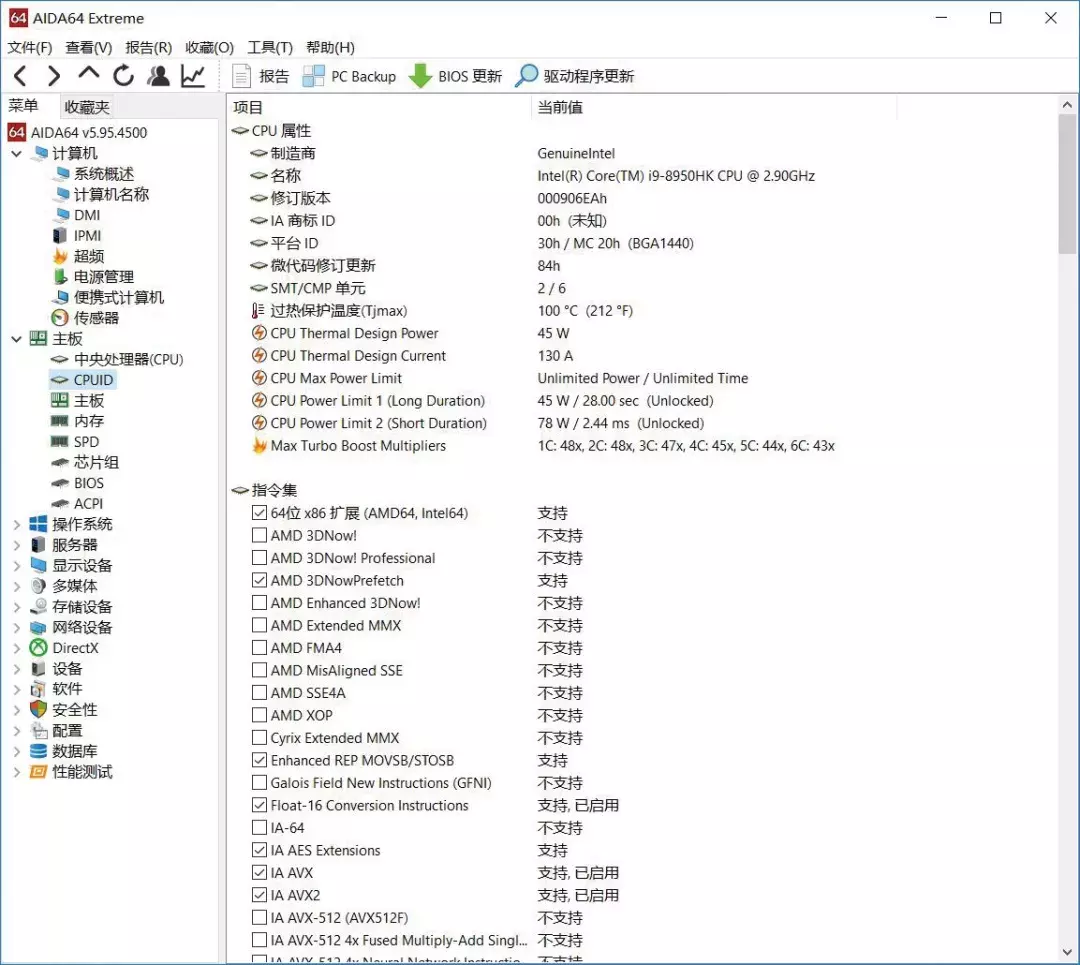Open the 工具(T) menu
The width and height of the screenshot is (1080, 965).
click(270, 48)
